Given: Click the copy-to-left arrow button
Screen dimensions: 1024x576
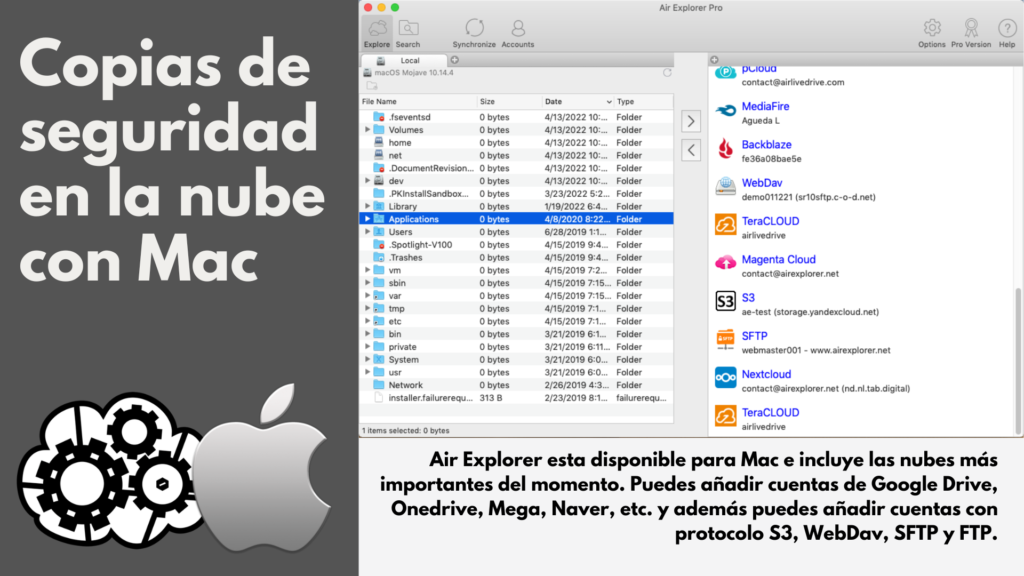Looking at the screenshot, I should coord(691,150).
